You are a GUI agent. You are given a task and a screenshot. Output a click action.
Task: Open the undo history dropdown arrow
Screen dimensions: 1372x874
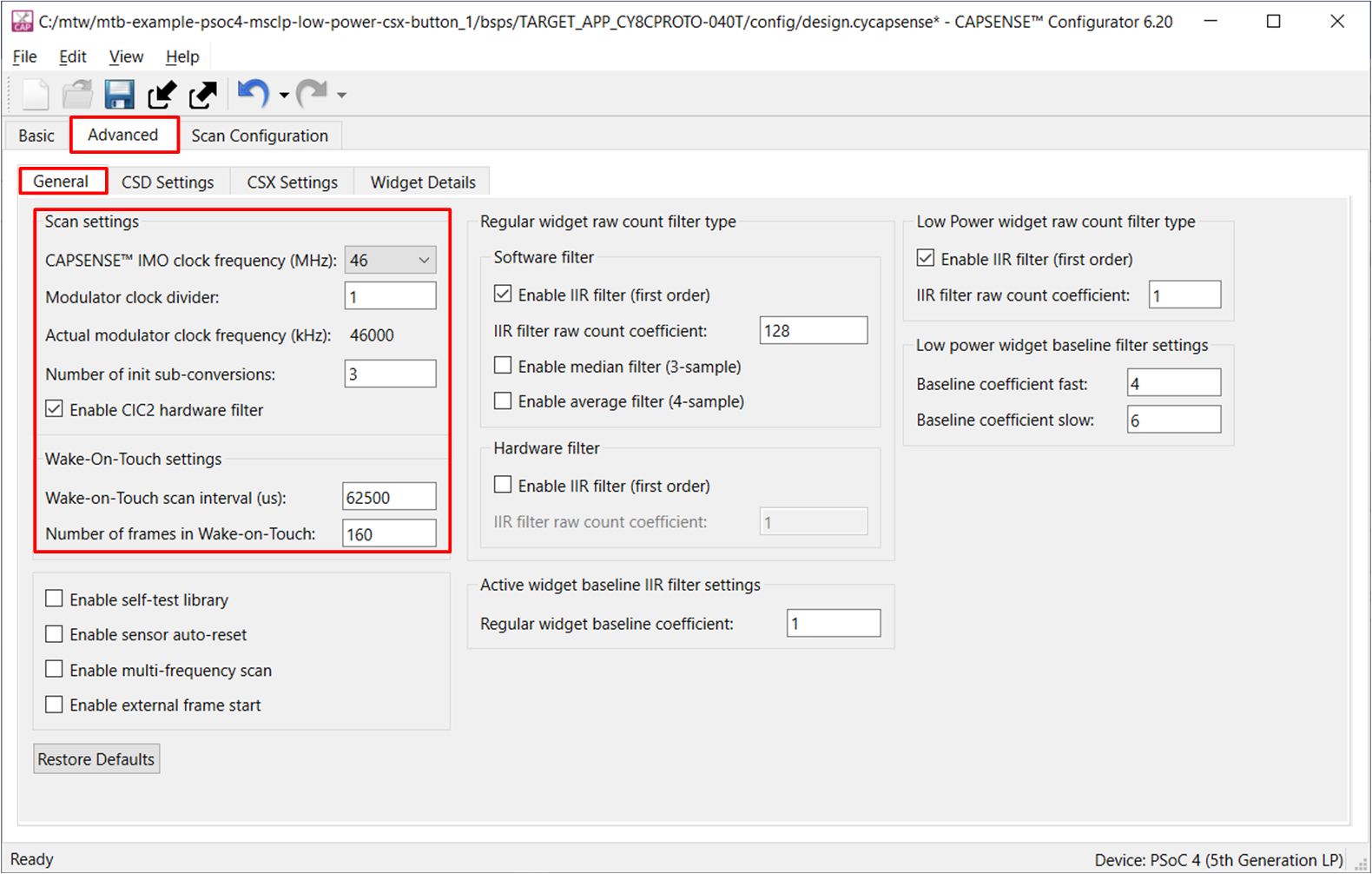284,95
